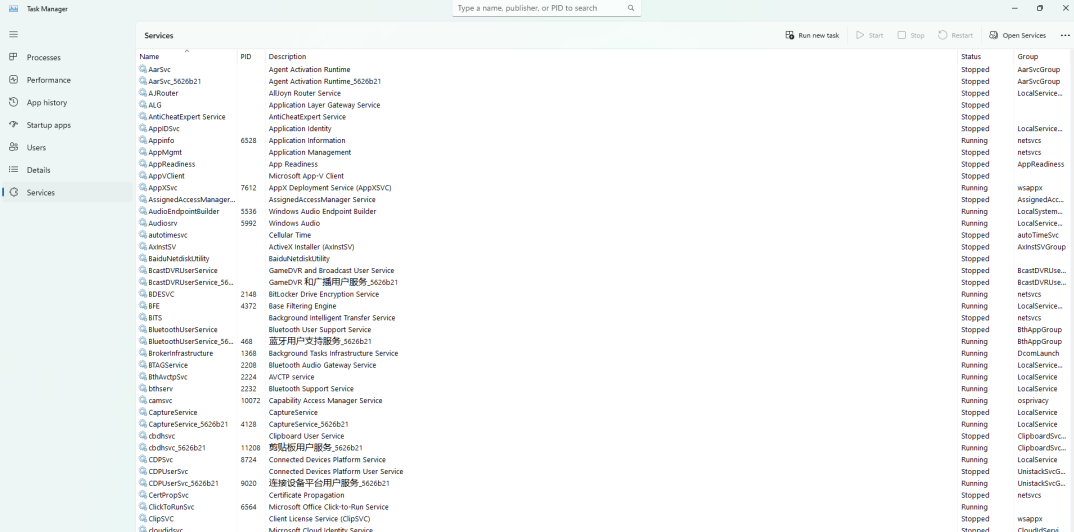Viewport: 1074px width, 532px height.
Task: Select the BITS service icon
Action: point(143,318)
